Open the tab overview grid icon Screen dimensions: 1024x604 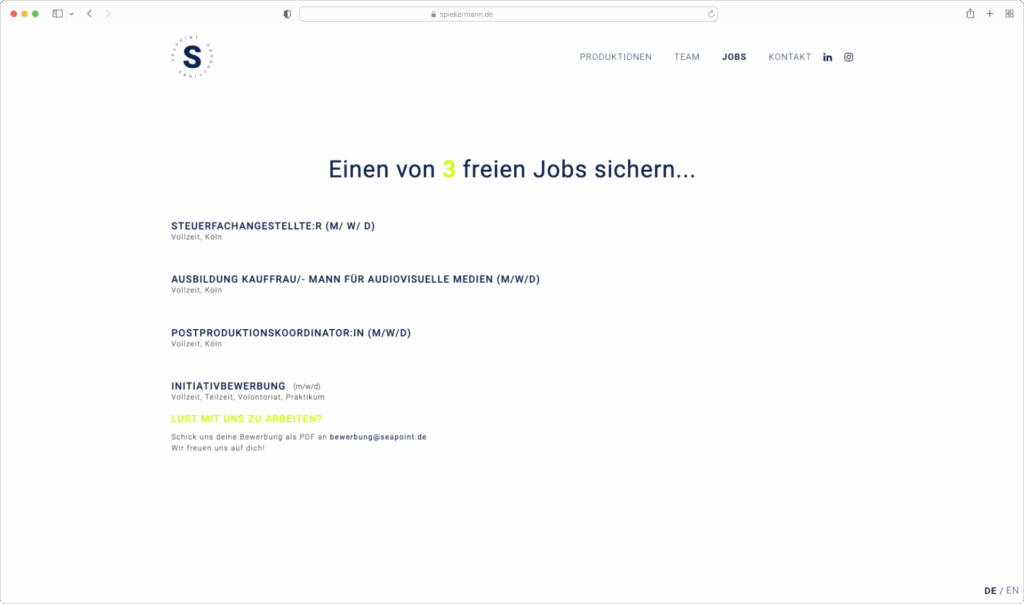(1009, 14)
